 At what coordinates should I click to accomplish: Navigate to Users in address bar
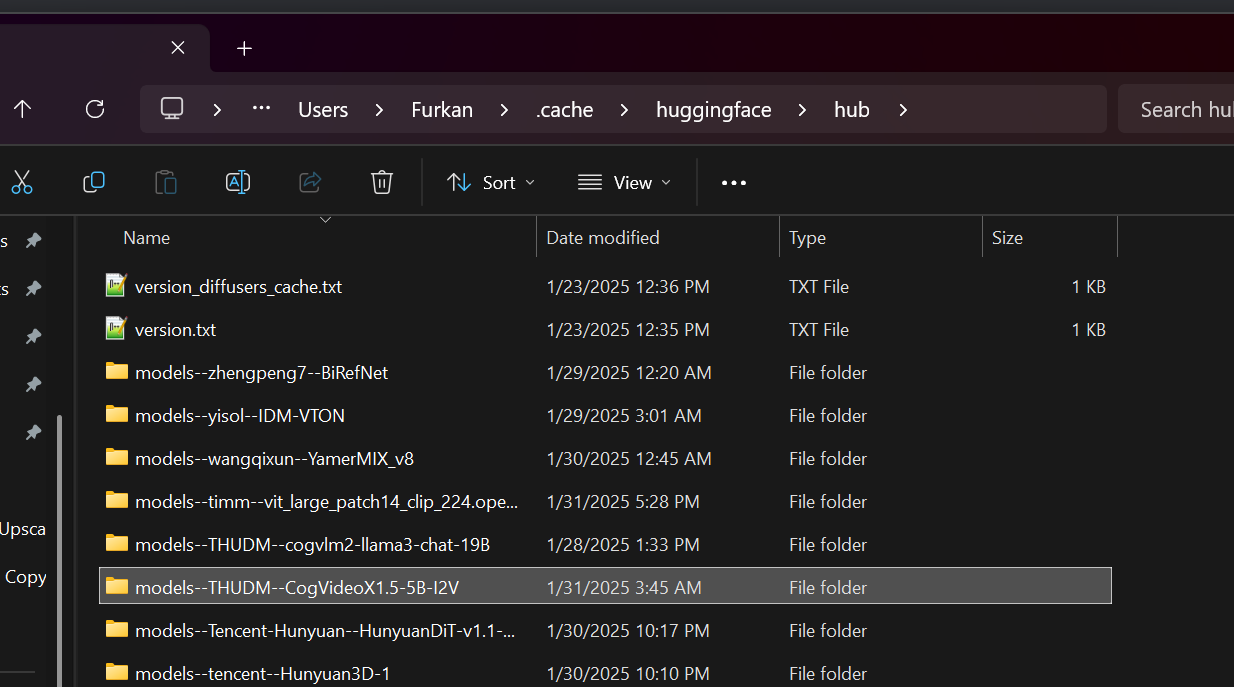point(323,110)
